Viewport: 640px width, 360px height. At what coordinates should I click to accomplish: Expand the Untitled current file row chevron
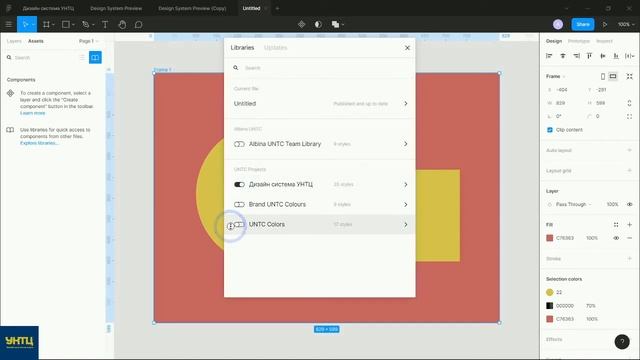pyautogui.click(x=406, y=104)
